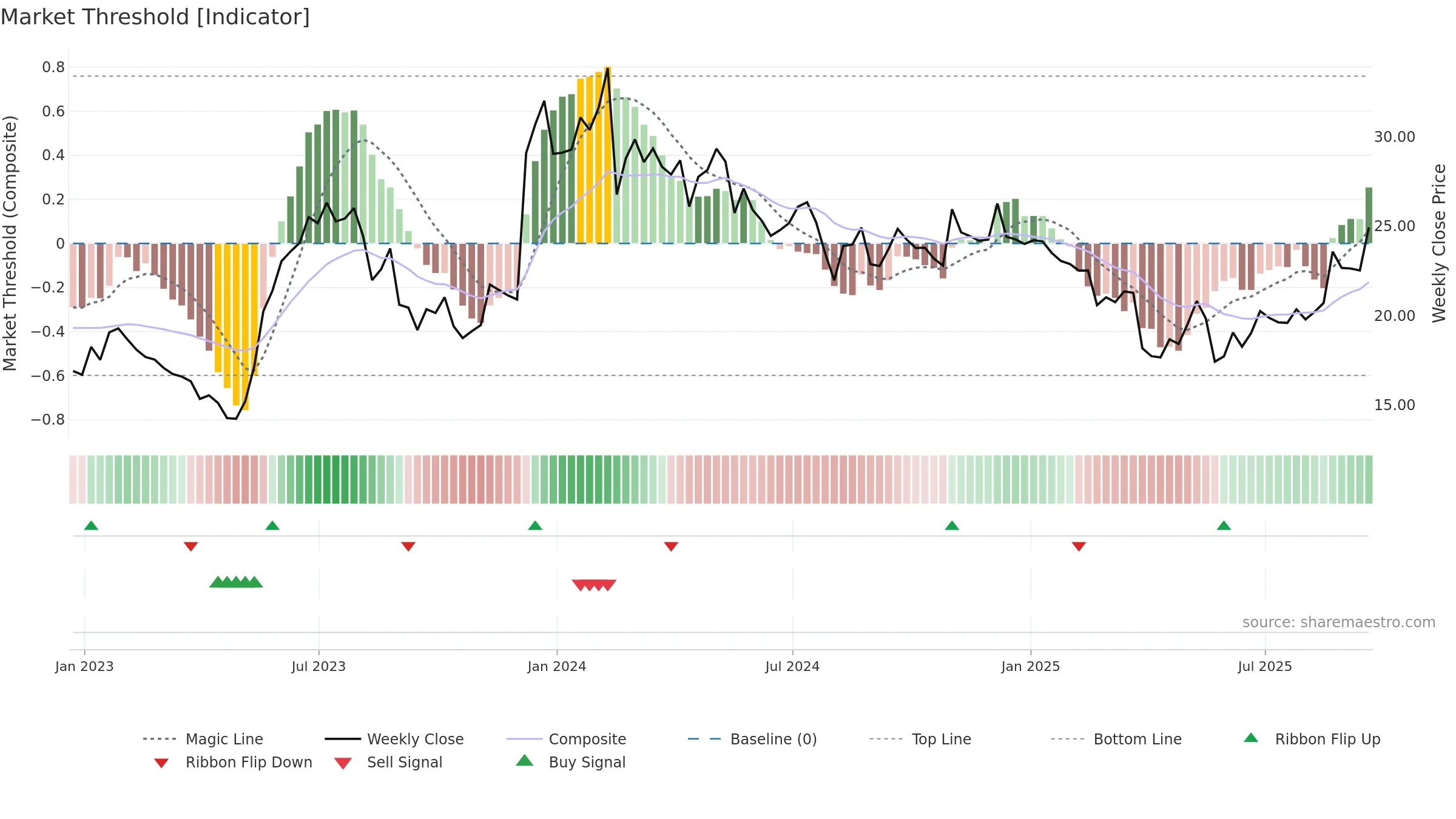
Task: Click the 25.00 price axis label
Action: click(x=1395, y=226)
